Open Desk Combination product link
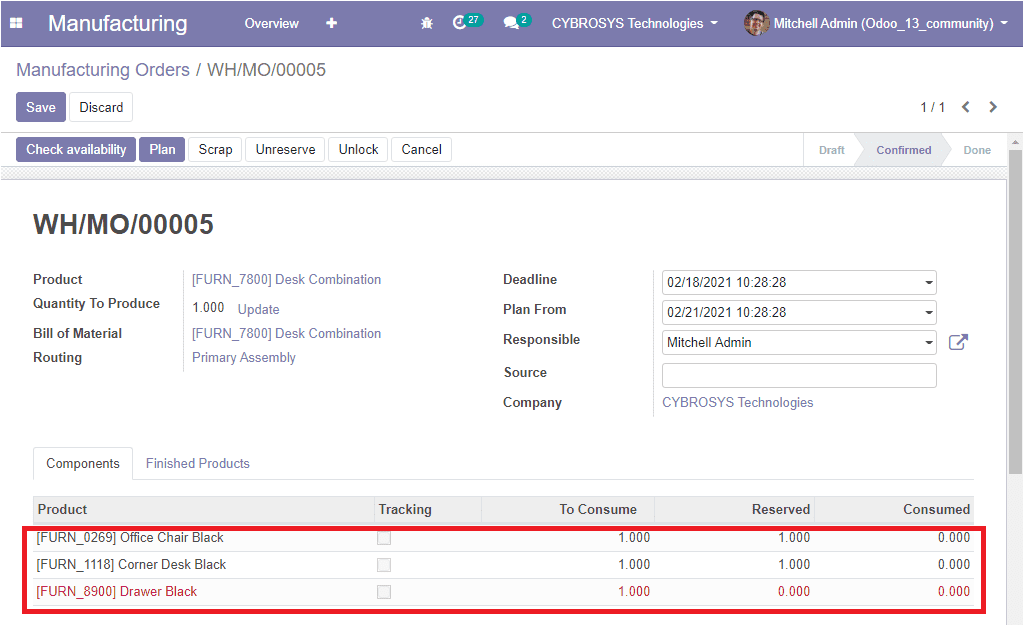 (287, 279)
